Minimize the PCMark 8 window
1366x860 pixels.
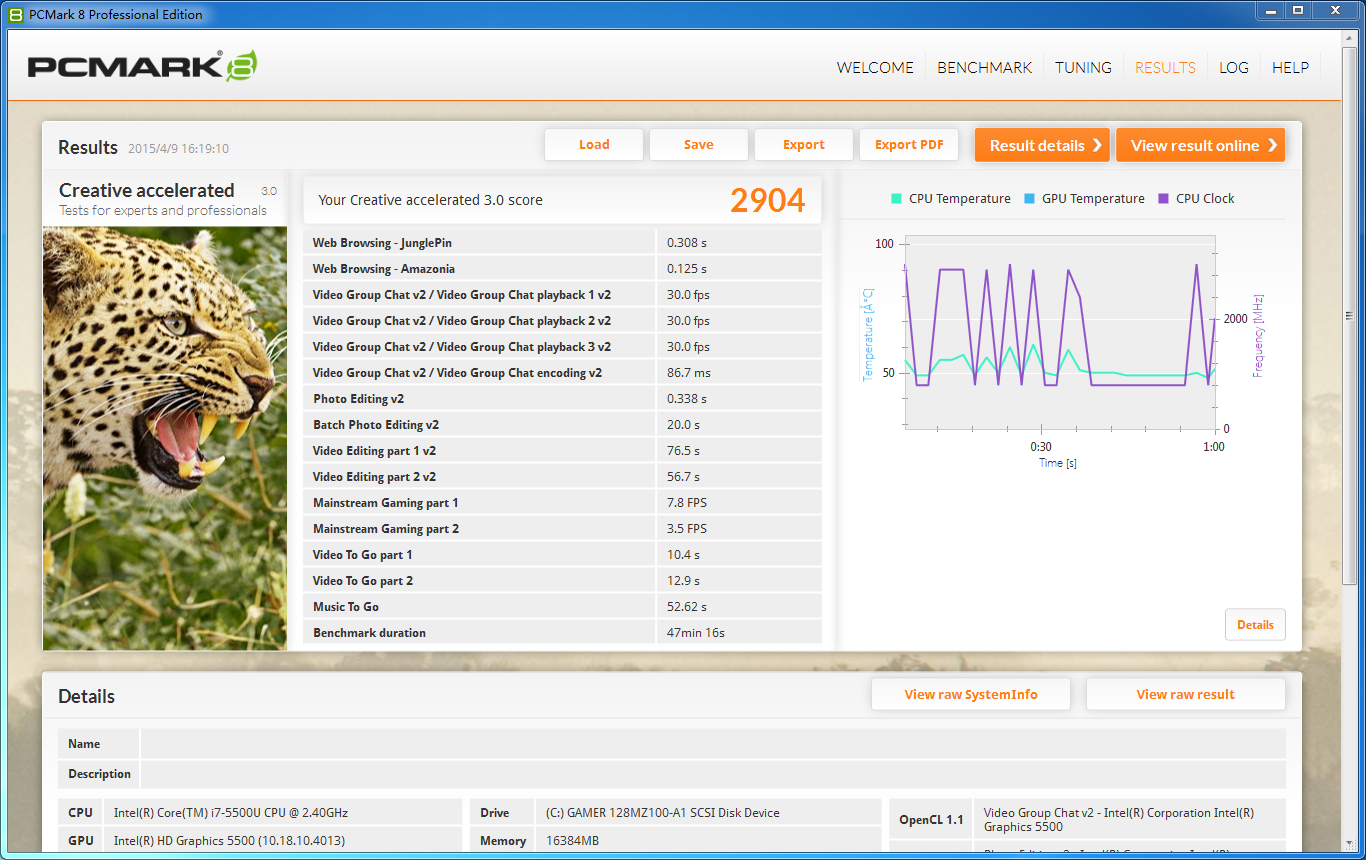click(x=1270, y=10)
